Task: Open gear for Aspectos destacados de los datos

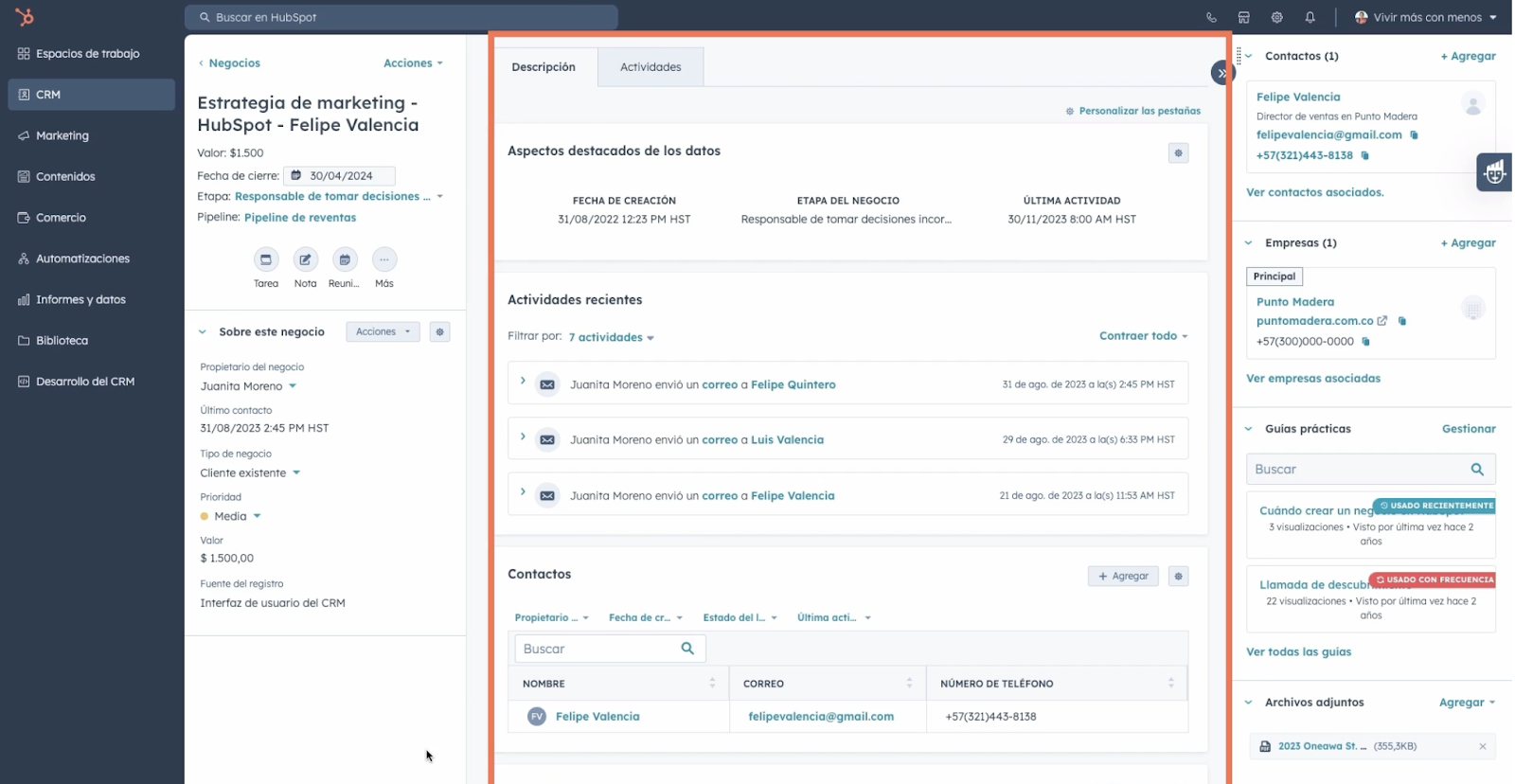Action: coord(1178,152)
